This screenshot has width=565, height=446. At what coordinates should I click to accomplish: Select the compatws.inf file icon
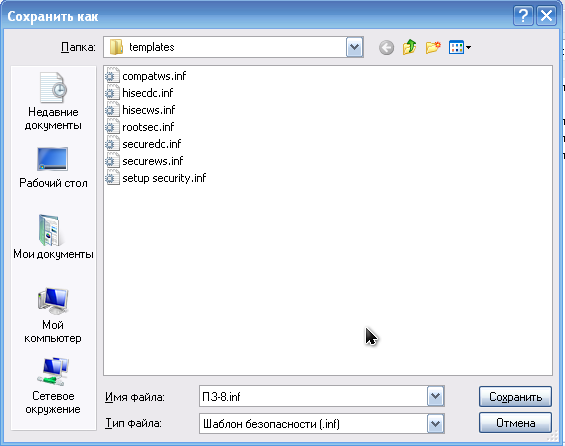[x=112, y=76]
